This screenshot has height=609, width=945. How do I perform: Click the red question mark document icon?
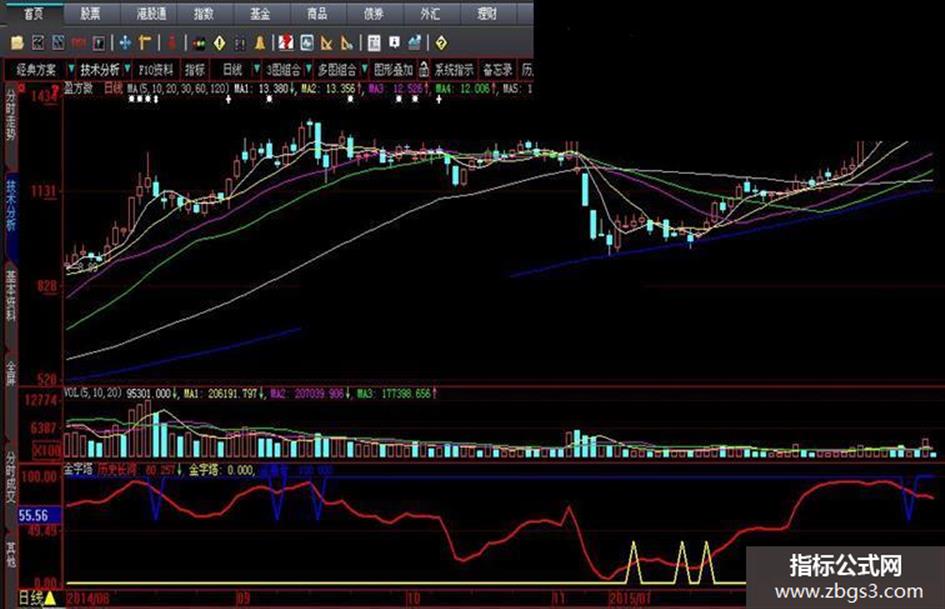coord(286,42)
